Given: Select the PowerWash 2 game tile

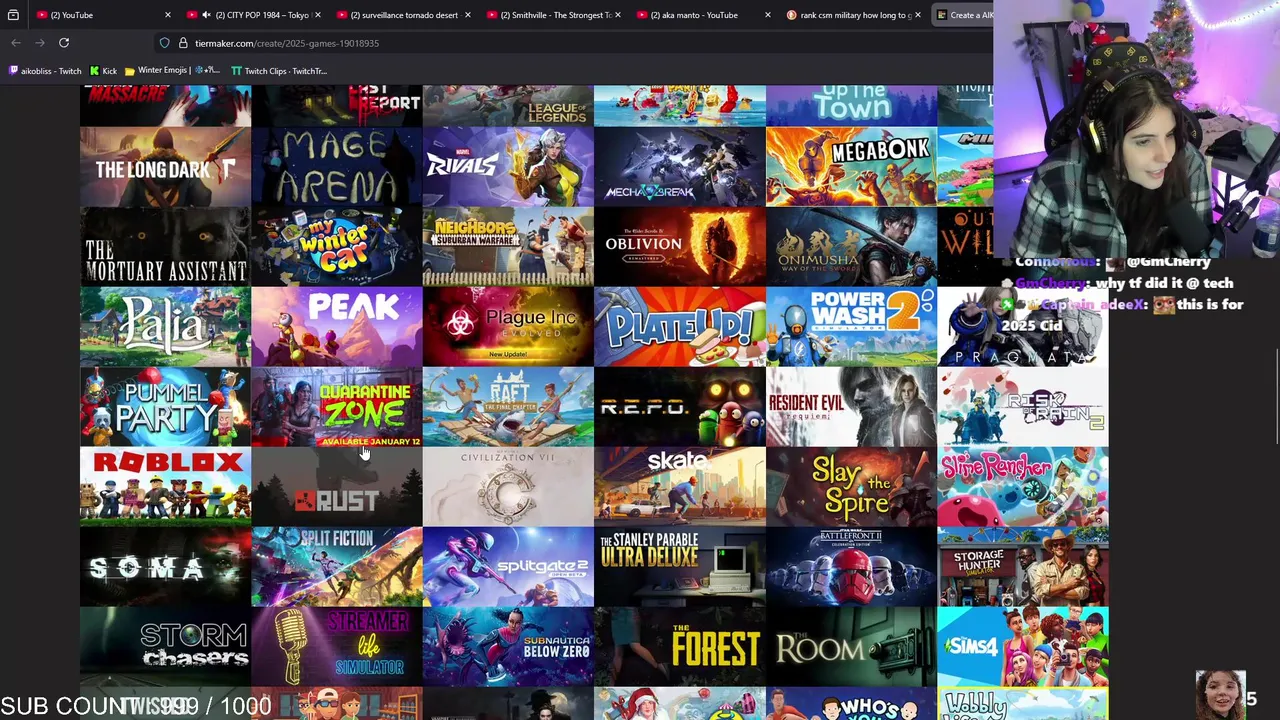Looking at the screenshot, I should point(851,327).
